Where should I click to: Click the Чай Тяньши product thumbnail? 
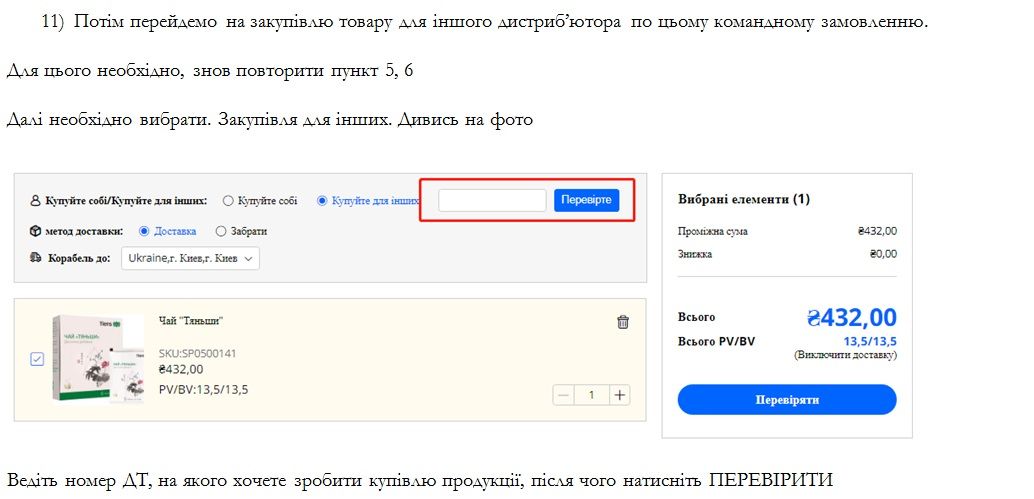click(x=97, y=359)
